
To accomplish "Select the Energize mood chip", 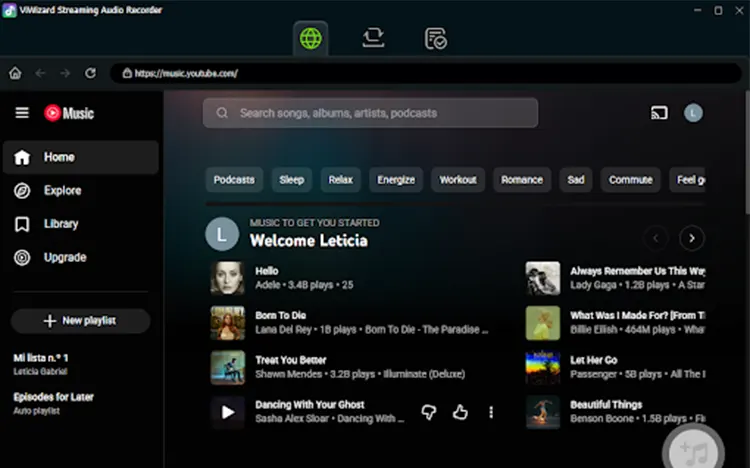I will point(396,180).
